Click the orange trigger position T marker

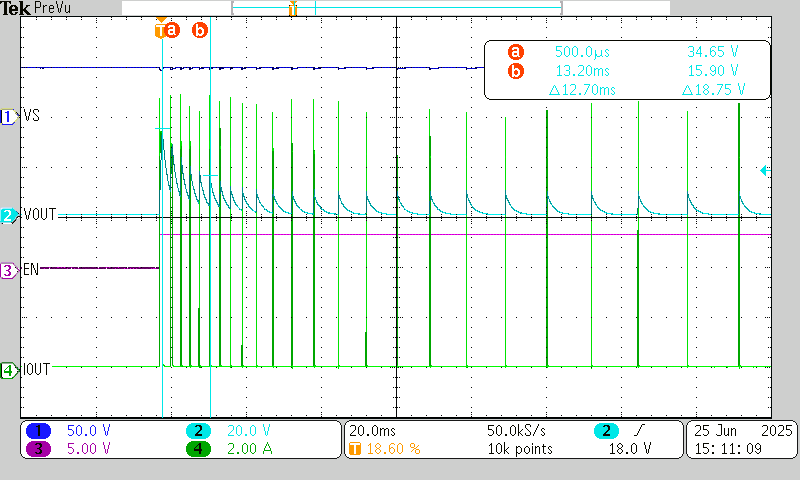click(x=160, y=30)
